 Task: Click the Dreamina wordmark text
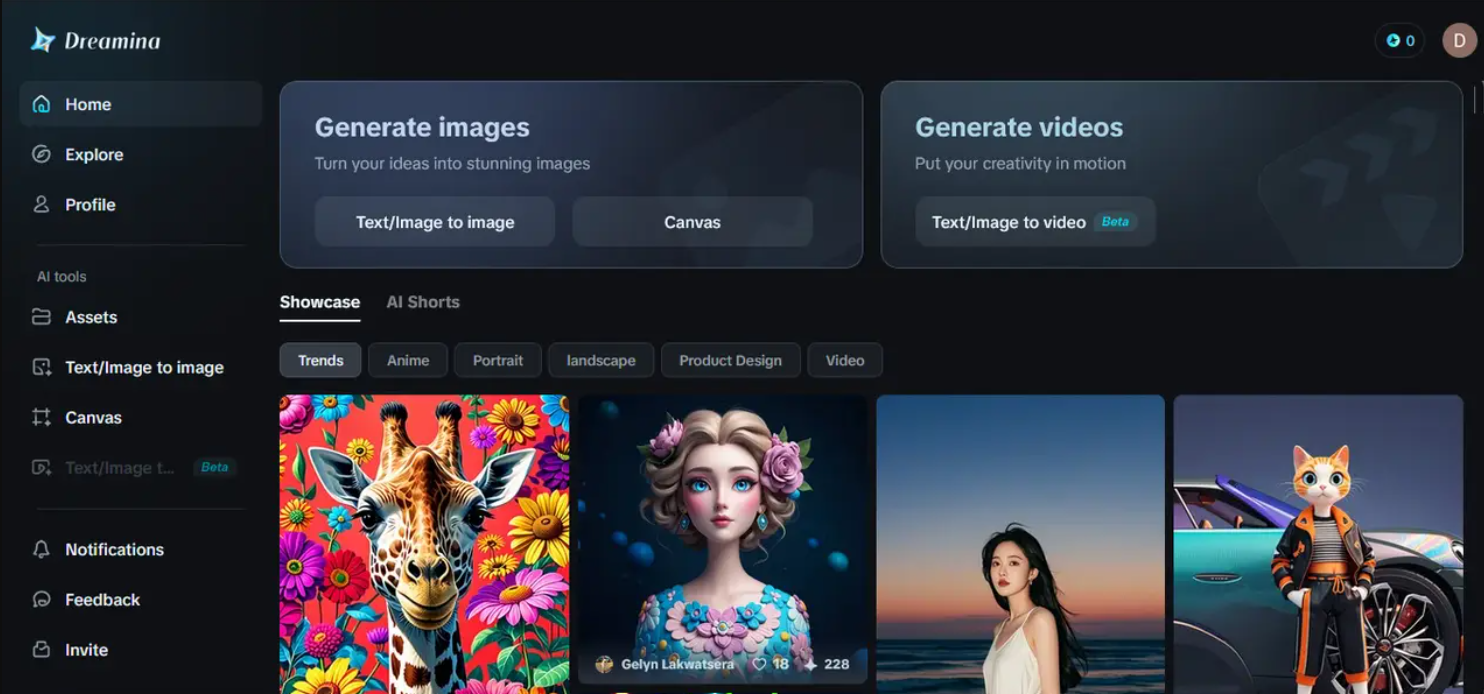click(112, 41)
